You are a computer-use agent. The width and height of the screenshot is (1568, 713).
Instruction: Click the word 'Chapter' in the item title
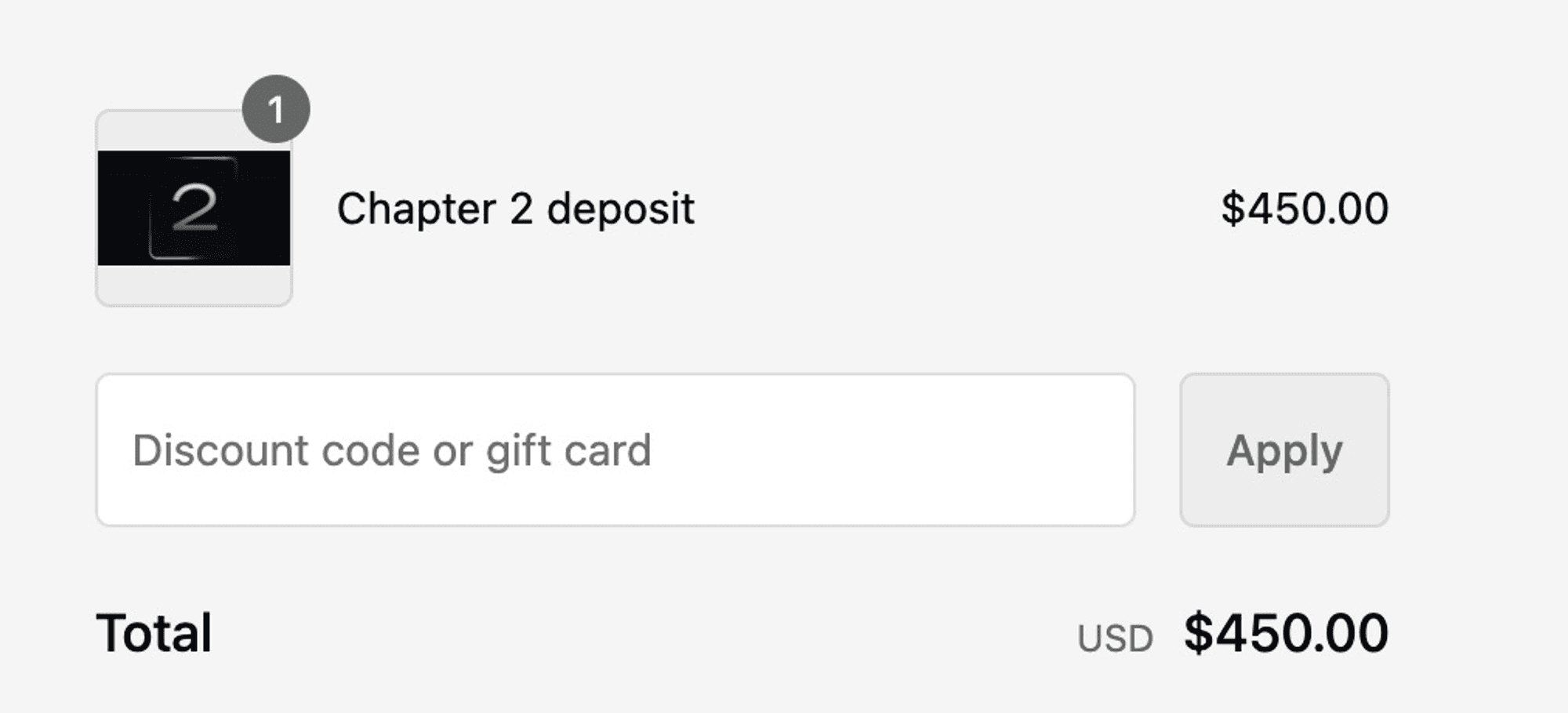[416, 209]
